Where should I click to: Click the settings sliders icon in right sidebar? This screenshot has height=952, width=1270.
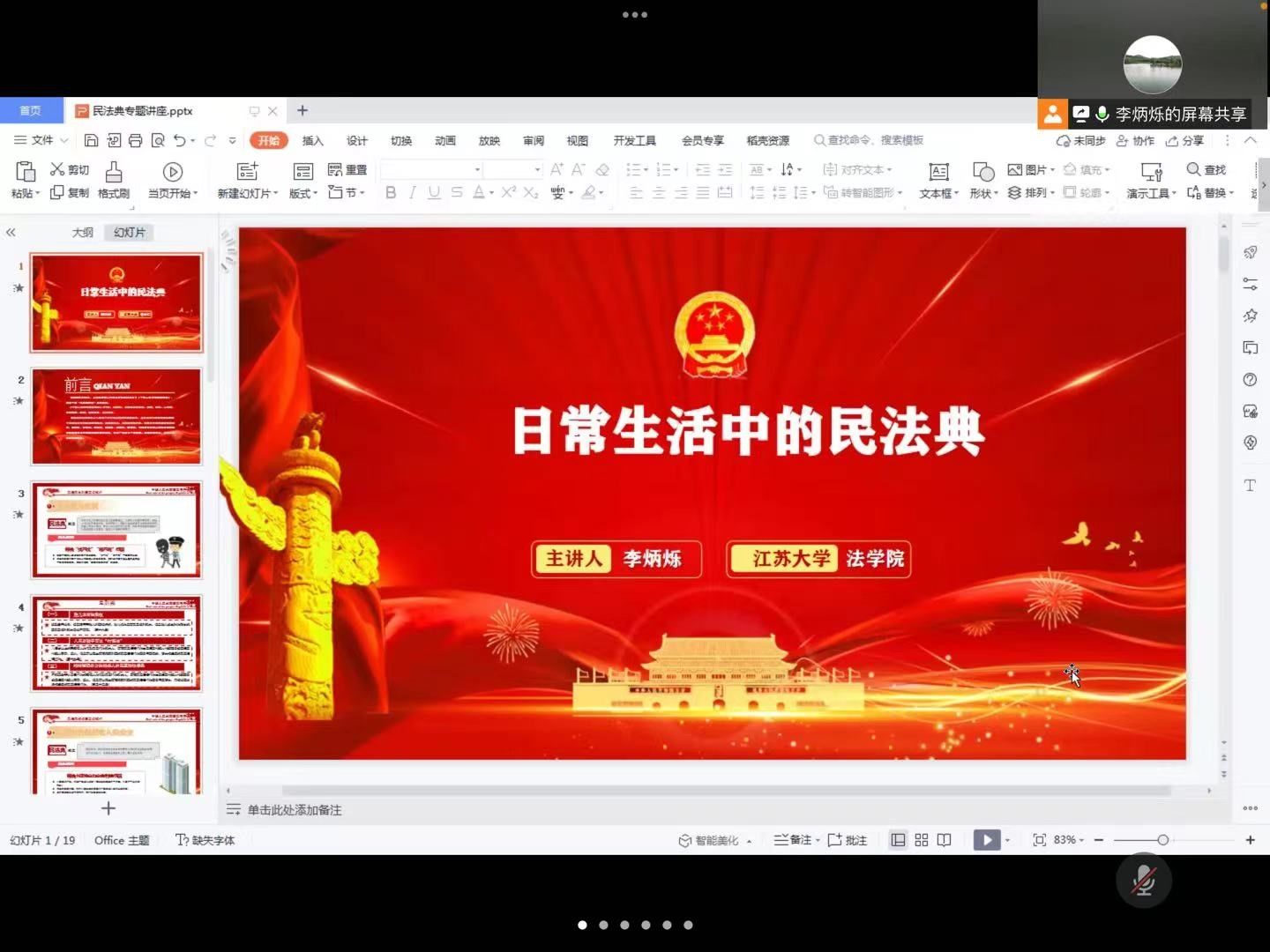point(1250,284)
